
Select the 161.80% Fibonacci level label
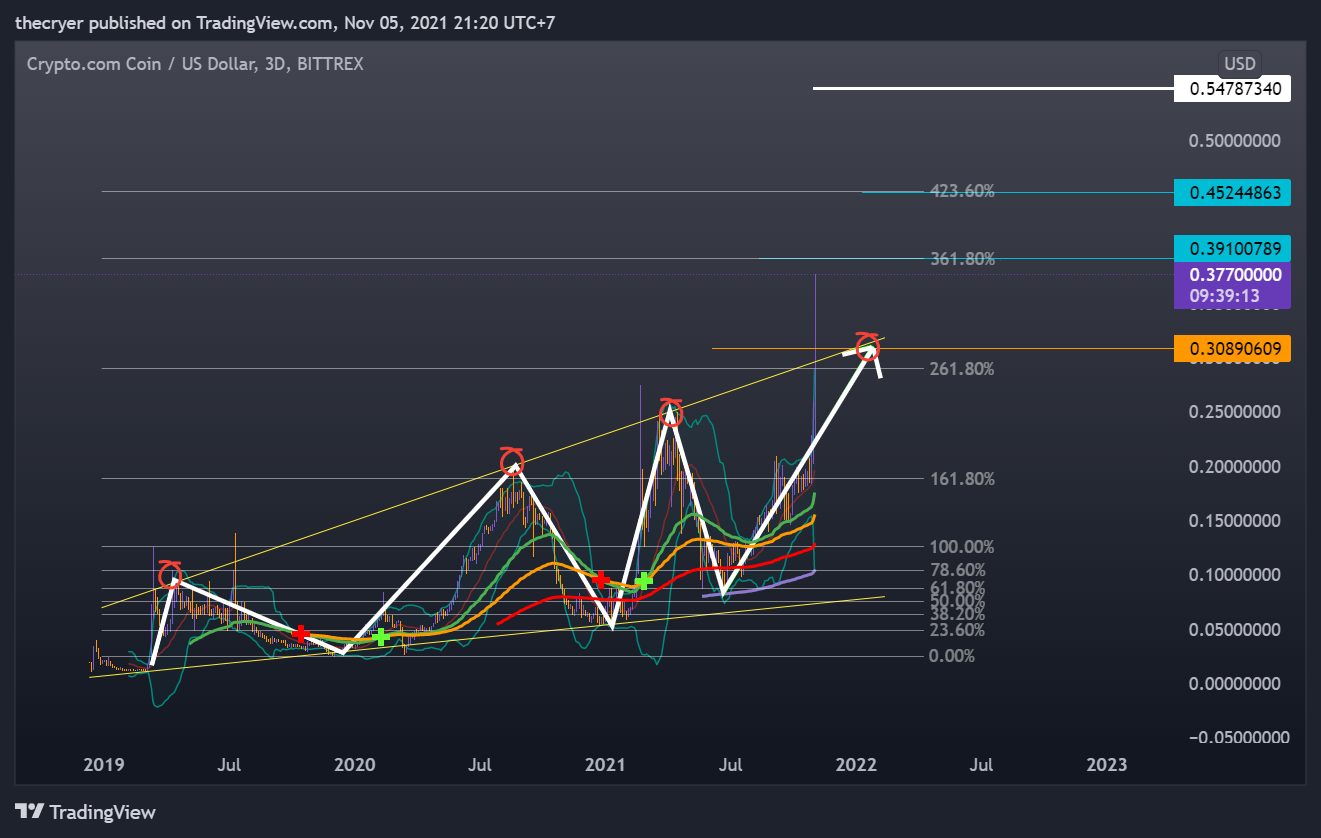pos(962,479)
